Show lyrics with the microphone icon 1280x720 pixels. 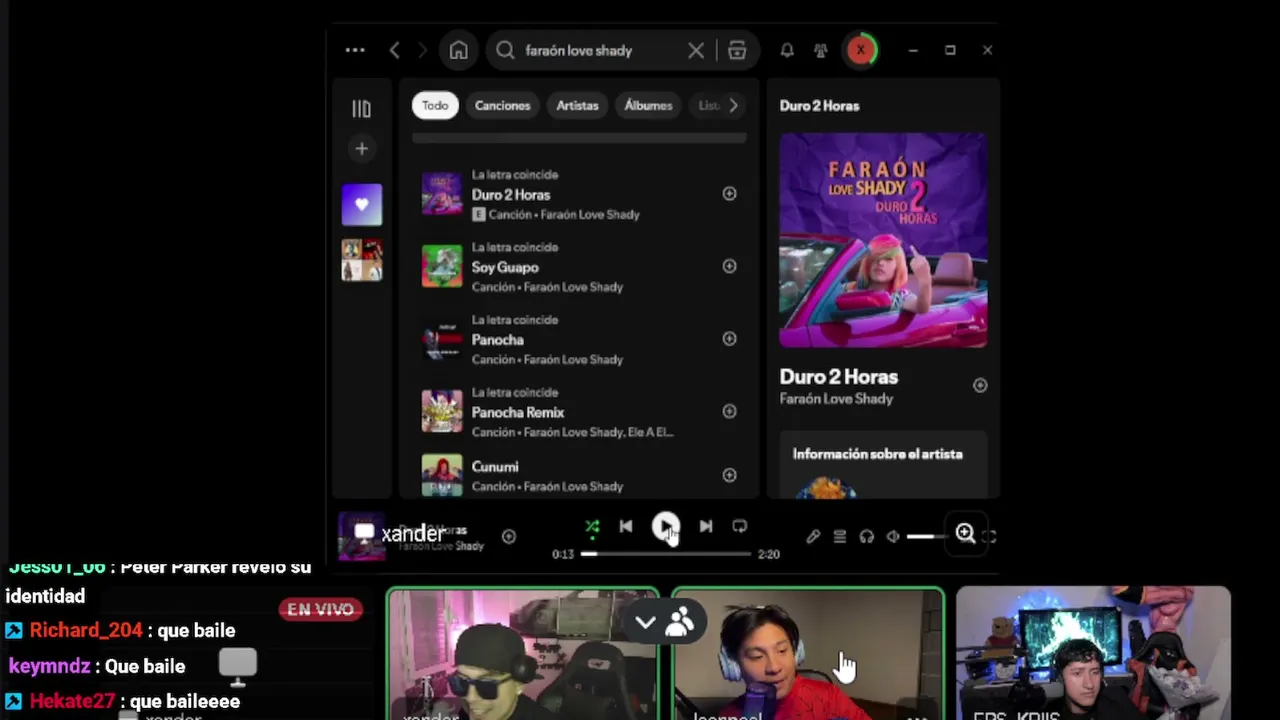pos(813,537)
